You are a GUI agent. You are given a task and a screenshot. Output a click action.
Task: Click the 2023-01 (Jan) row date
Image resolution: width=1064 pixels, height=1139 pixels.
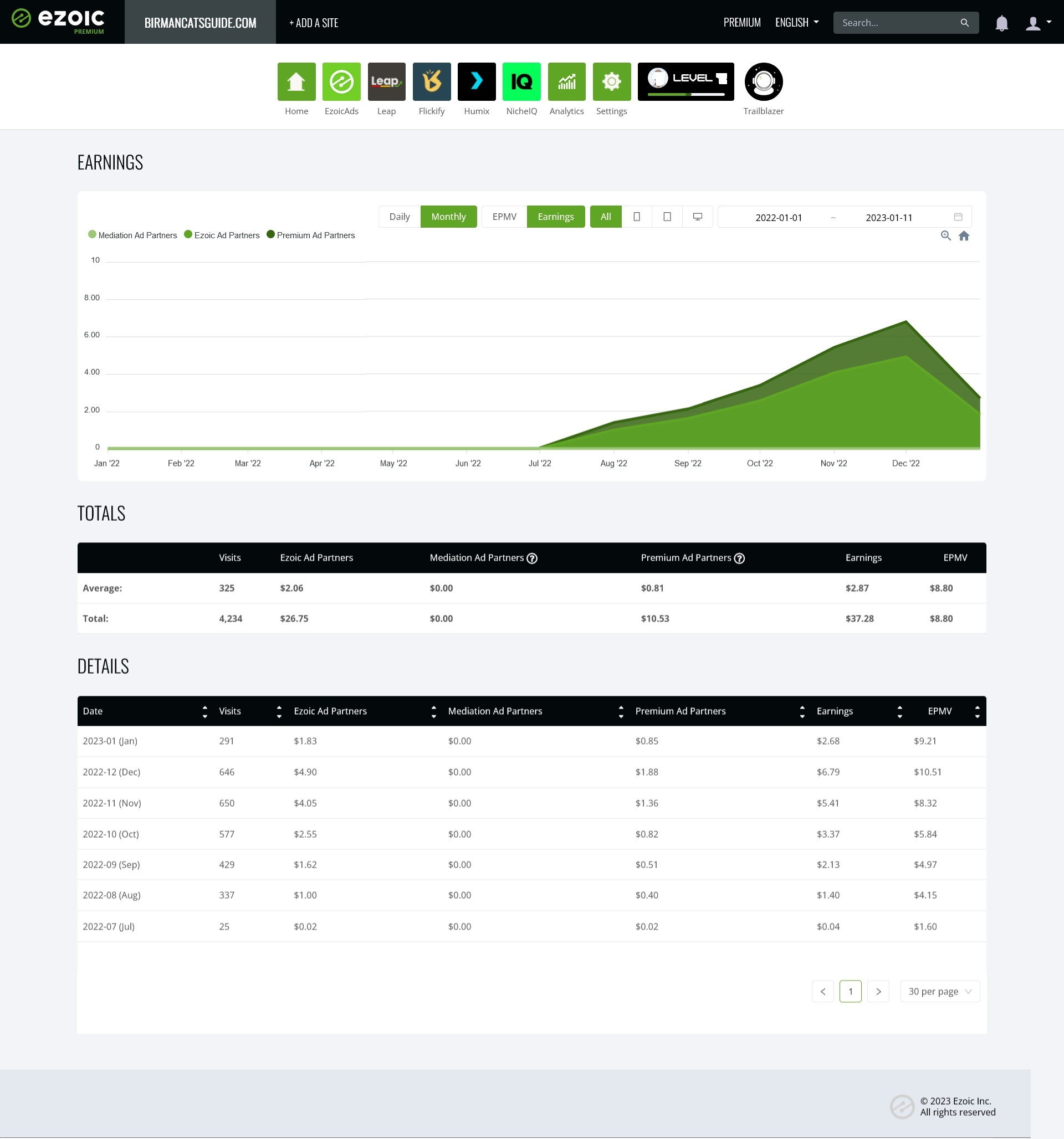pos(110,741)
